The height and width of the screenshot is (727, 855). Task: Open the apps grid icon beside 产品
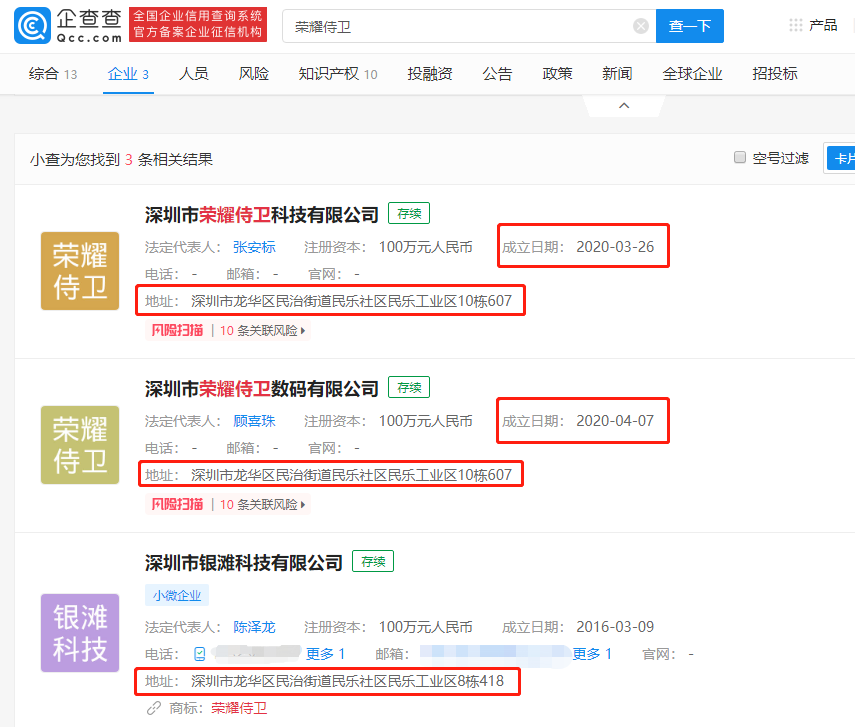(x=795, y=25)
